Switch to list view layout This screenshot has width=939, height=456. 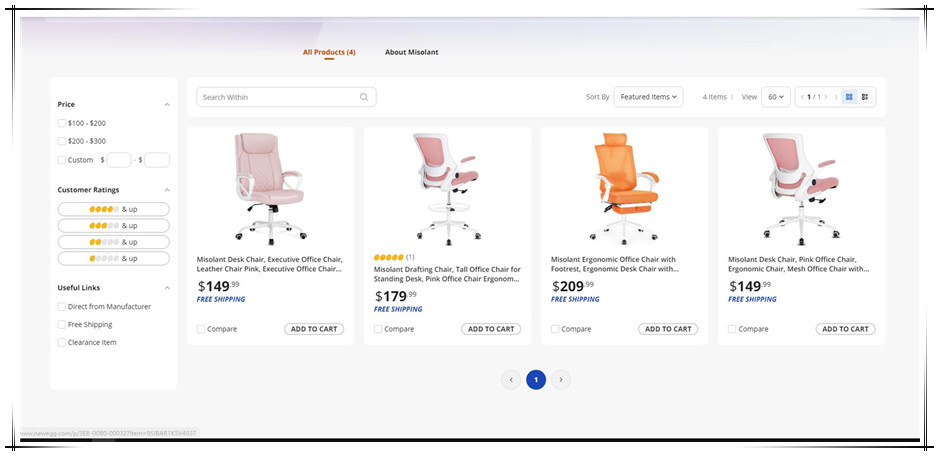tap(865, 97)
